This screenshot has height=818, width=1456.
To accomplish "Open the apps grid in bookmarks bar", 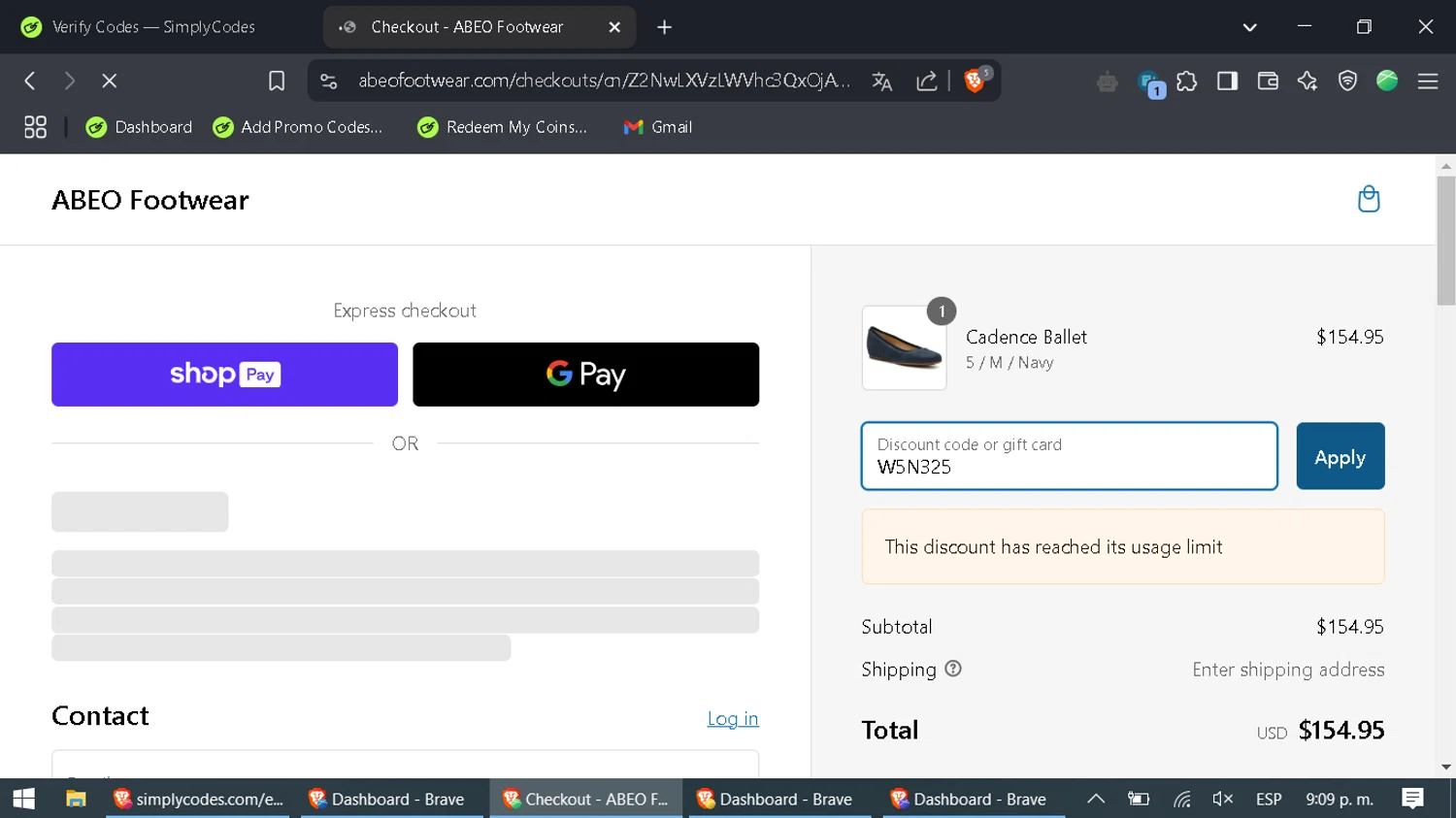I will (x=35, y=127).
